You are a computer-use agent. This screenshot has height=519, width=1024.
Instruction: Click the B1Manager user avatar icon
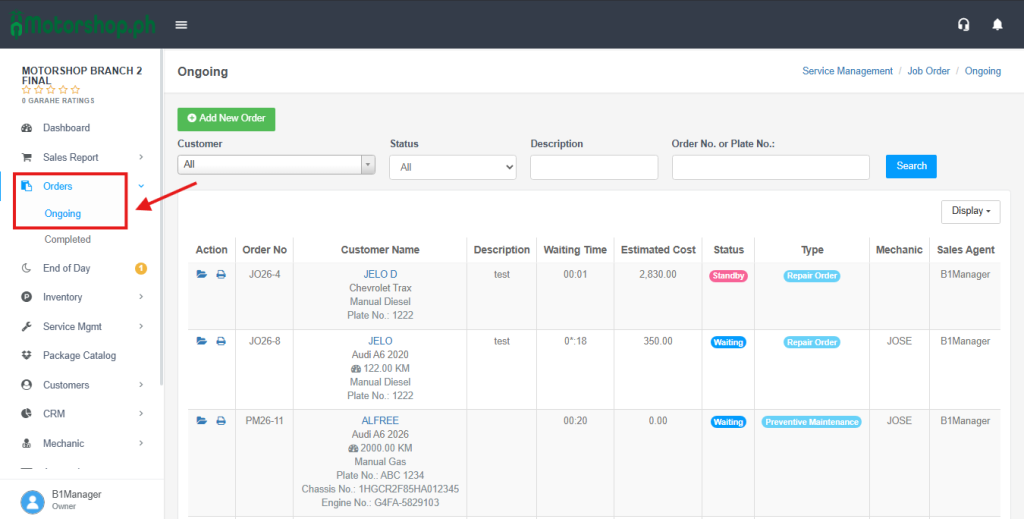click(33, 501)
